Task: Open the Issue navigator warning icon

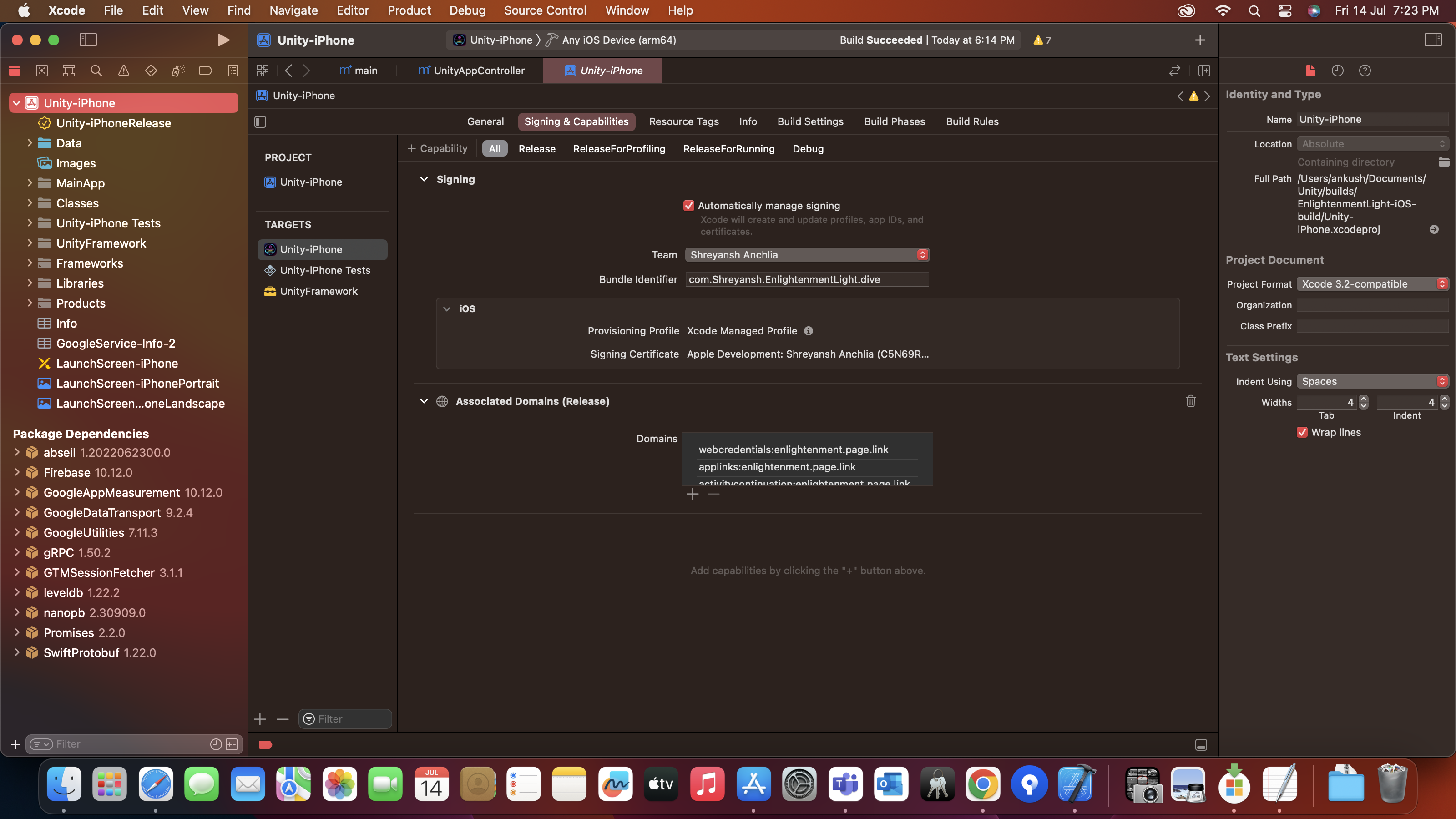Action: coord(123,71)
